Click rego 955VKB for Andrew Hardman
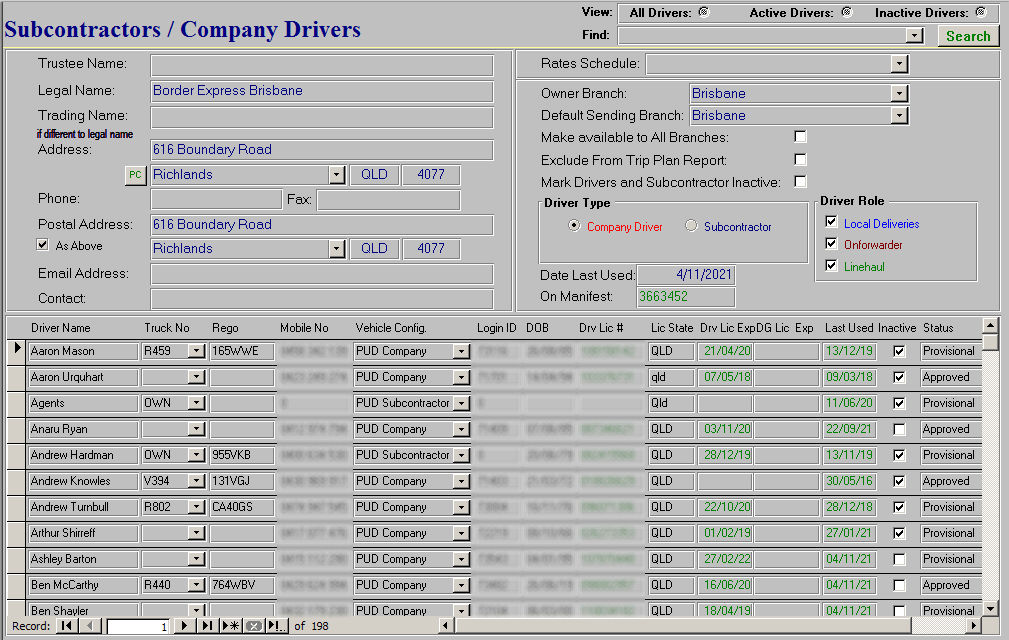The height and width of the screenshot is (640, 1009). point(242,455)
